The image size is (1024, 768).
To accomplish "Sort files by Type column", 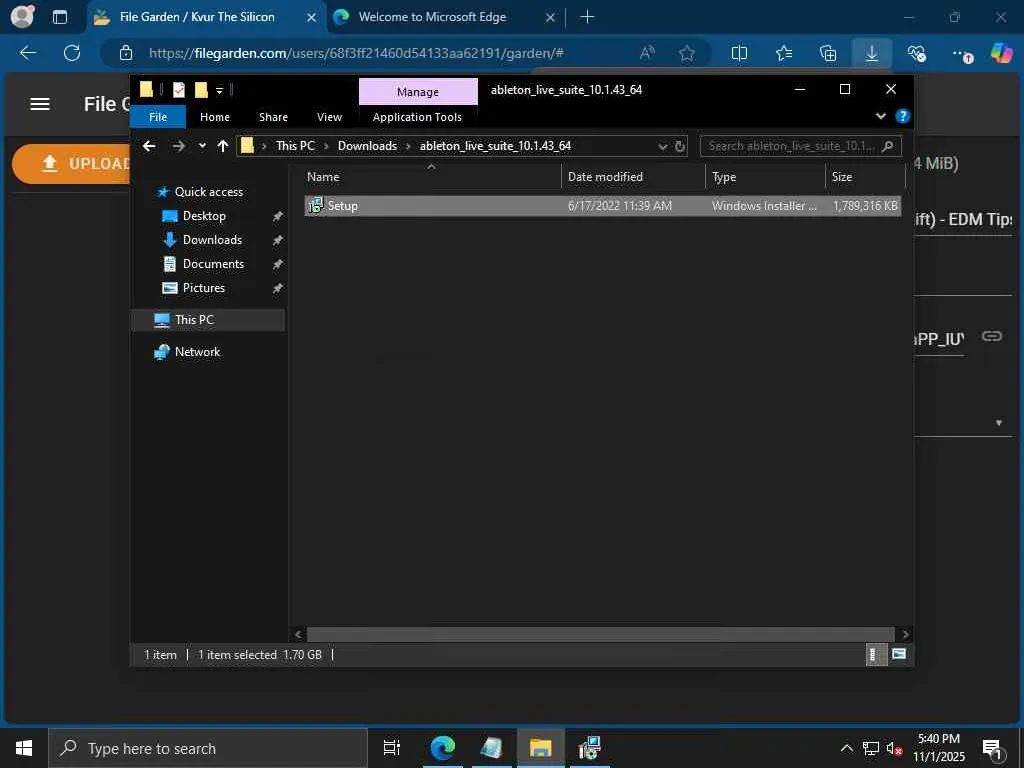I will [765, 176].
